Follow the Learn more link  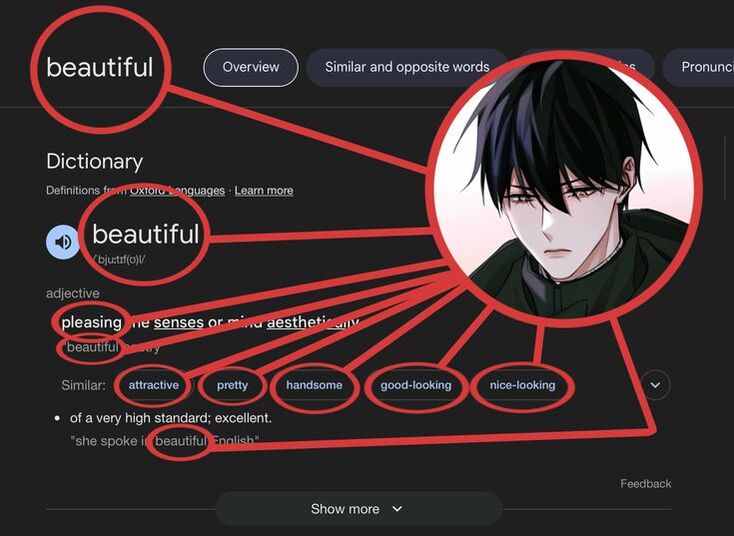click(x=264, y=191)
